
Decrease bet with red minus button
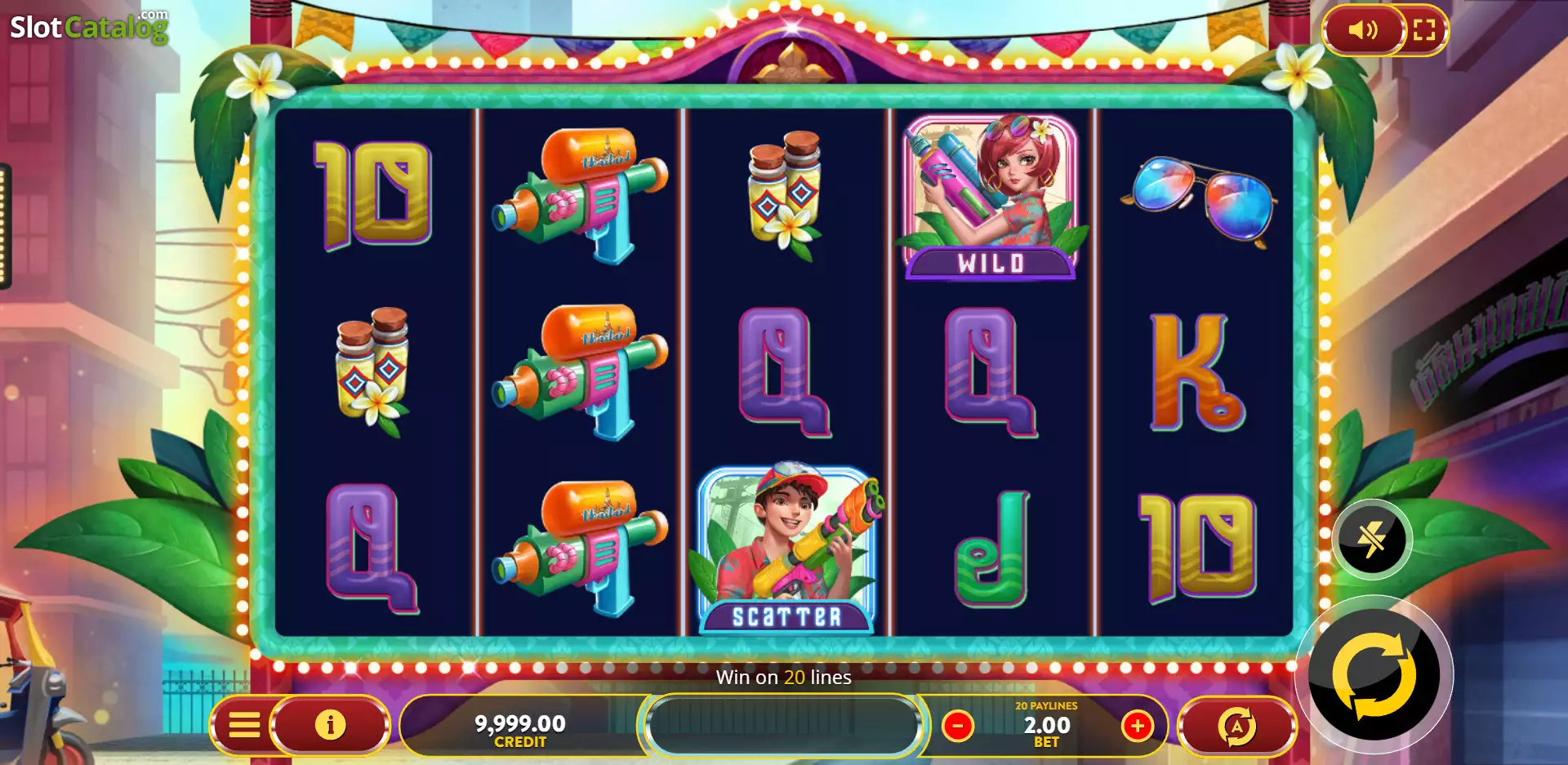[x=957, y=726]
